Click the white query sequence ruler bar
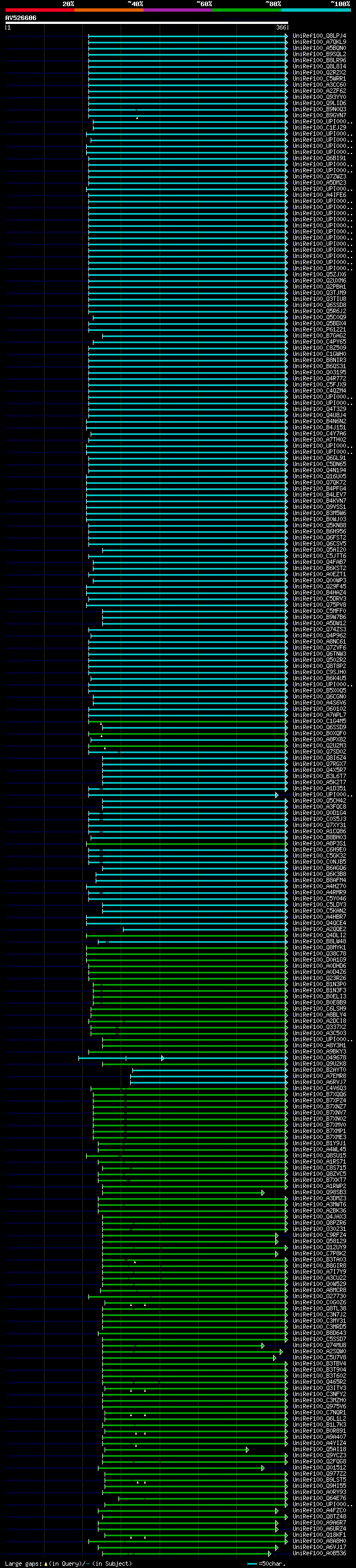This screenshot has height=1568, width=356. [147, 23]
